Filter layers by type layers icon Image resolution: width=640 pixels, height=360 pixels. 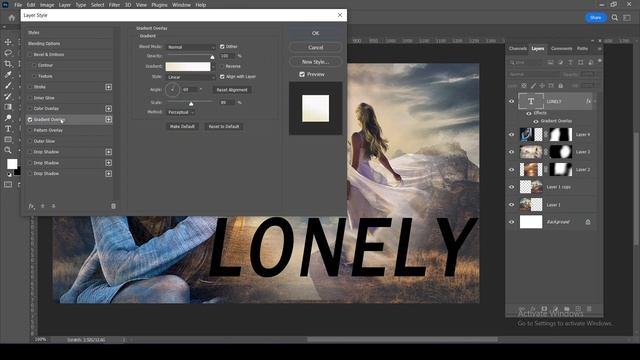570,62
